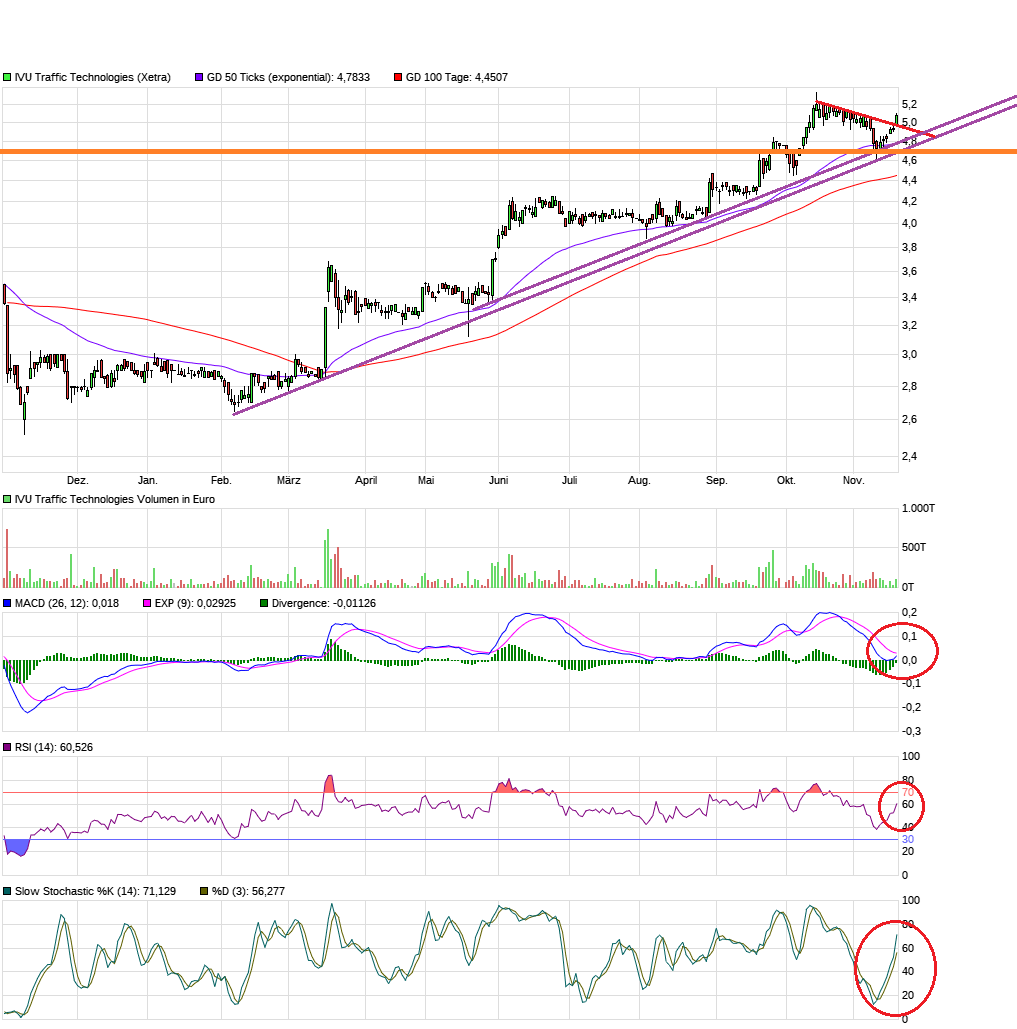The height and width of the screenshot is (1029, 1017).
Task: Click the -0,3 MACD axis value
Action: tap(911, 731)
